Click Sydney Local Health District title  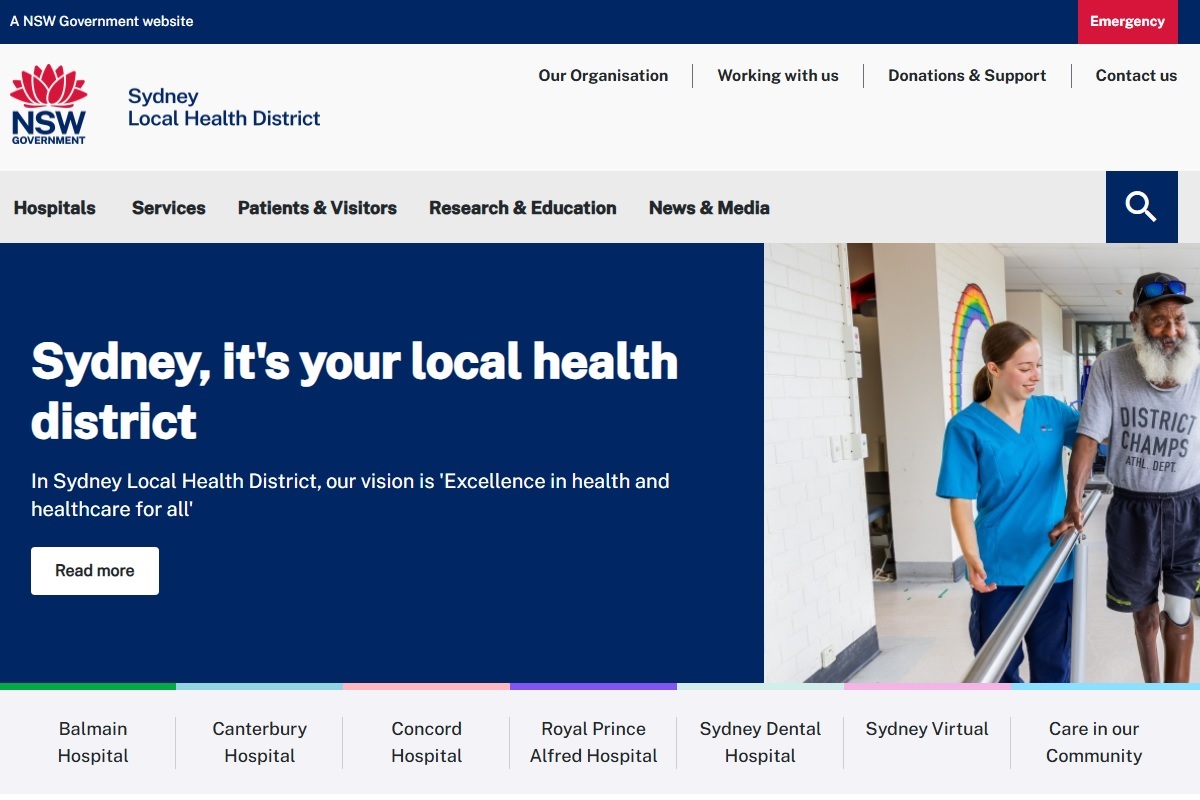[x=224, y=107]
